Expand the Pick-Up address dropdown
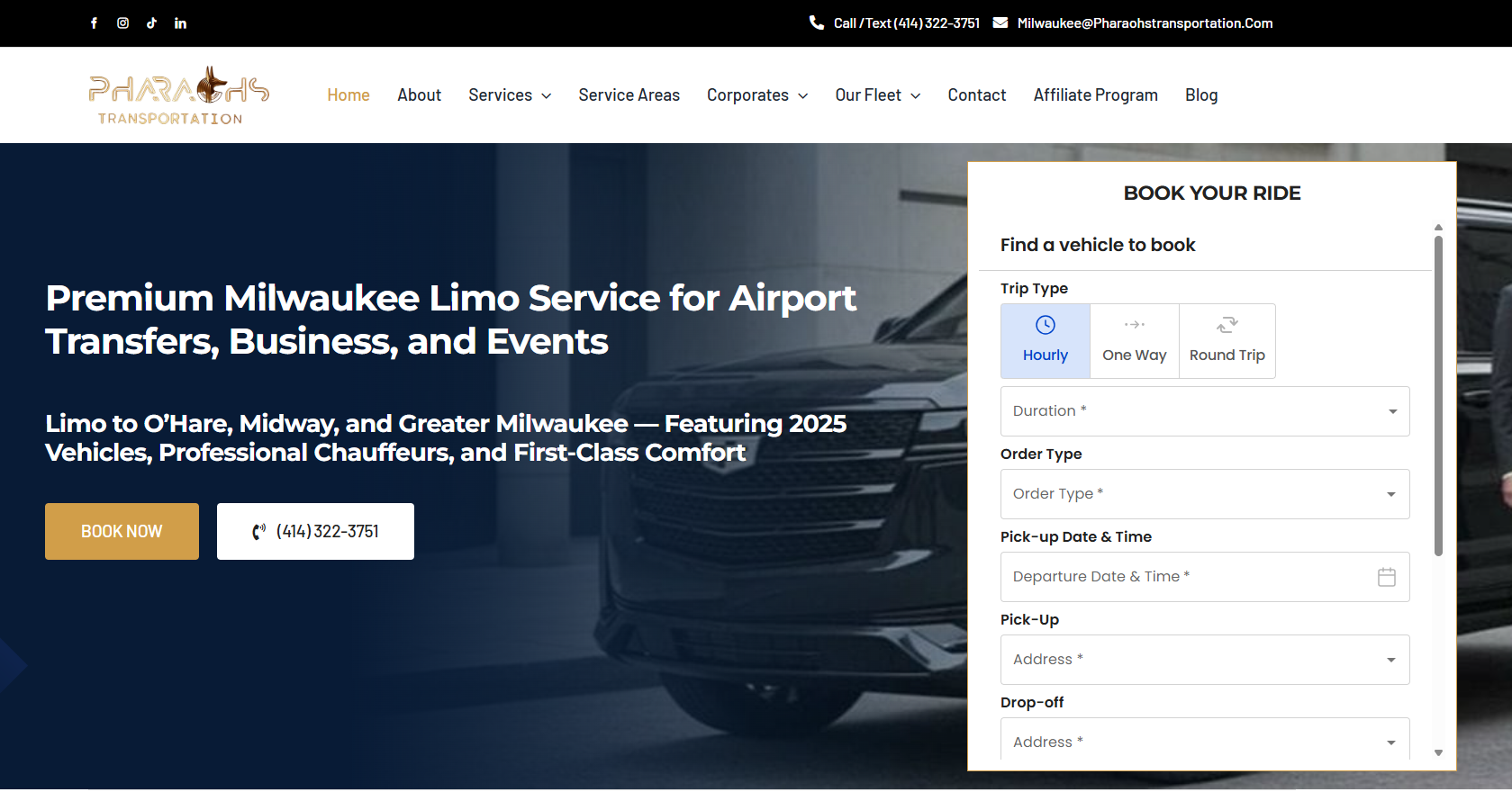This screenshot has width=1512, height=792. 1204,660
